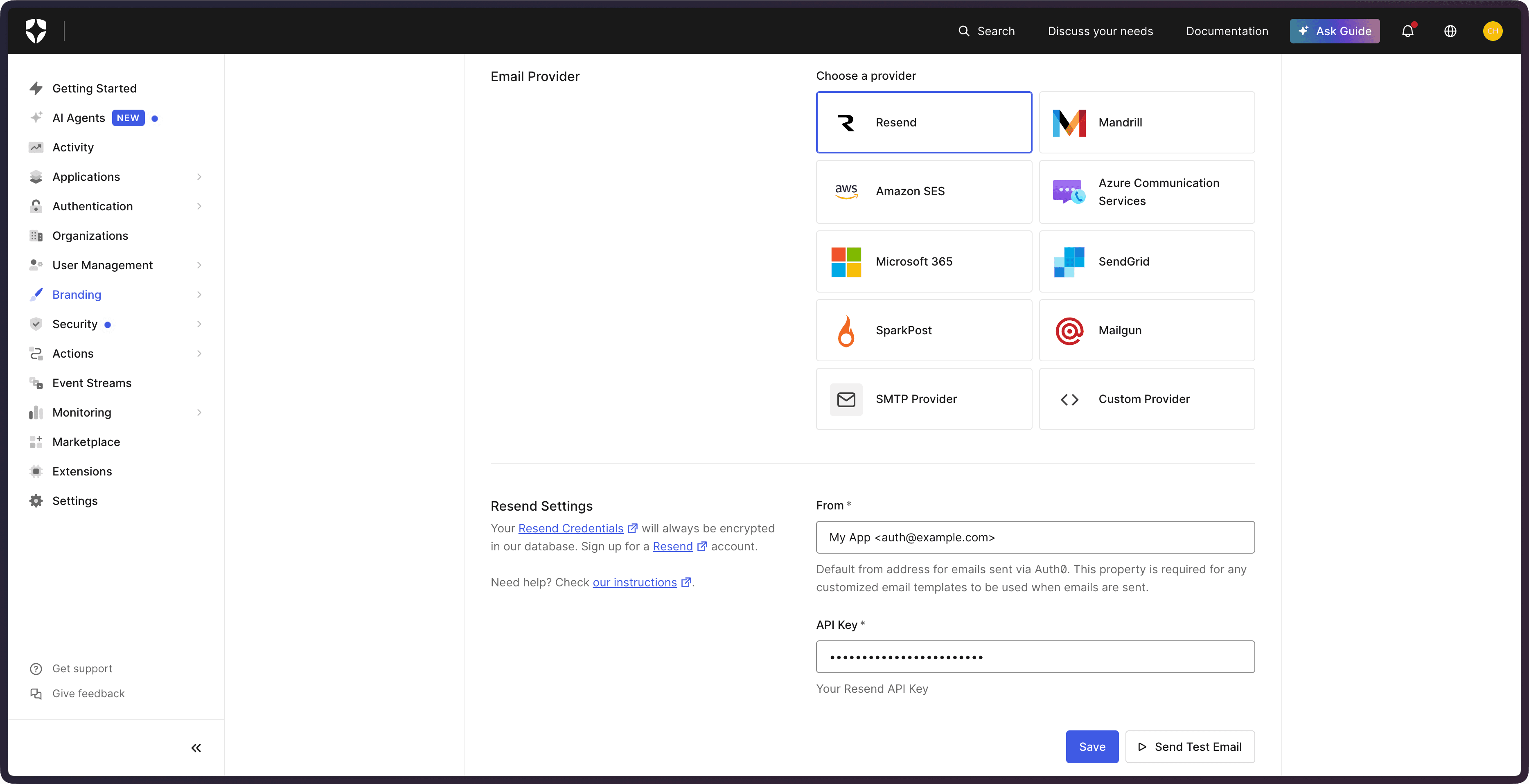Choose Microsoft 365 provider
This screenshot has width=1529, height=784.
(924, 262)
